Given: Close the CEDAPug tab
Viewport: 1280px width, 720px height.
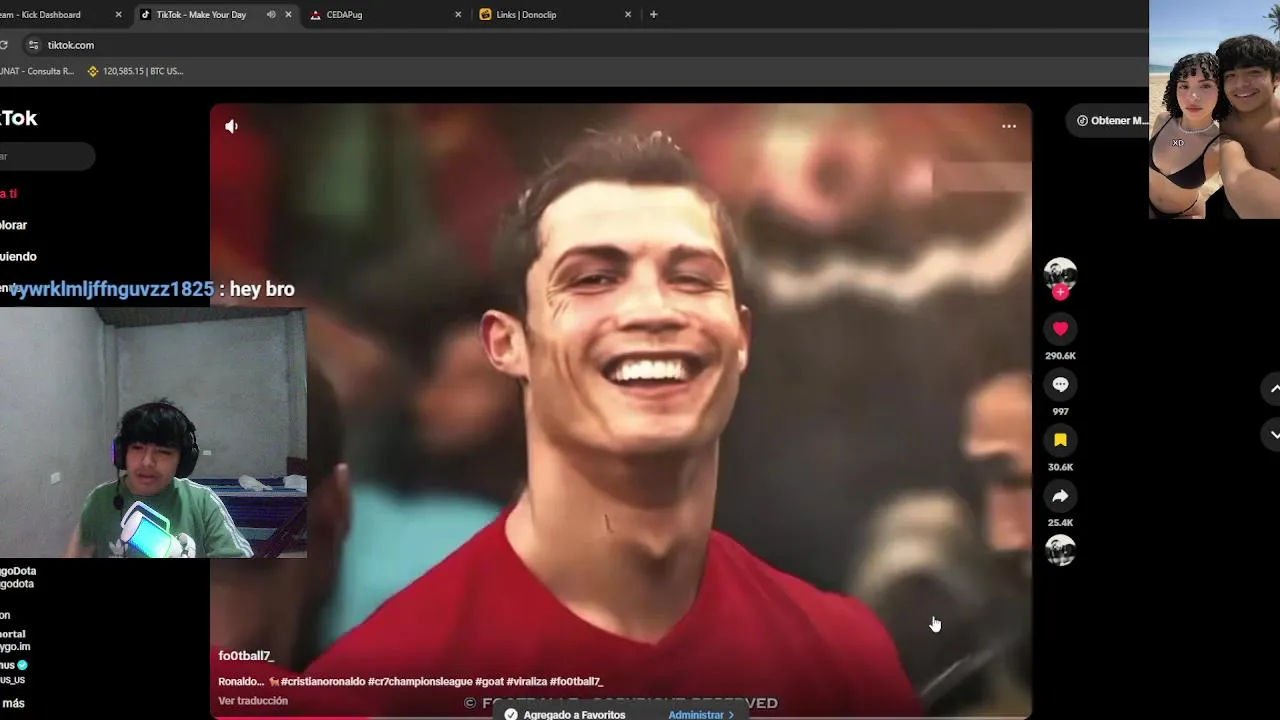Looking at the screenshot, I should click(458, 15).
